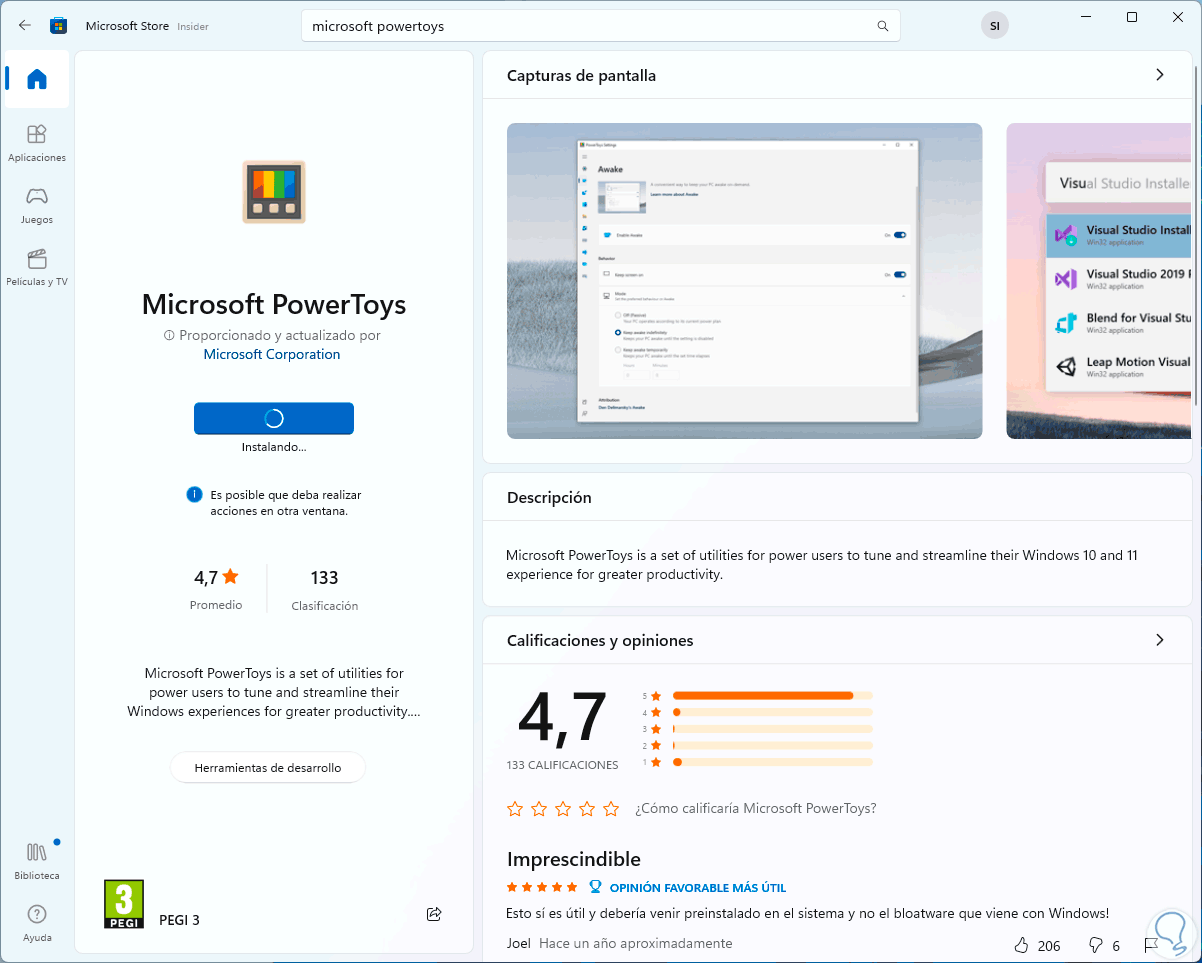Click reviewer name Joel

tap(519, 943)
